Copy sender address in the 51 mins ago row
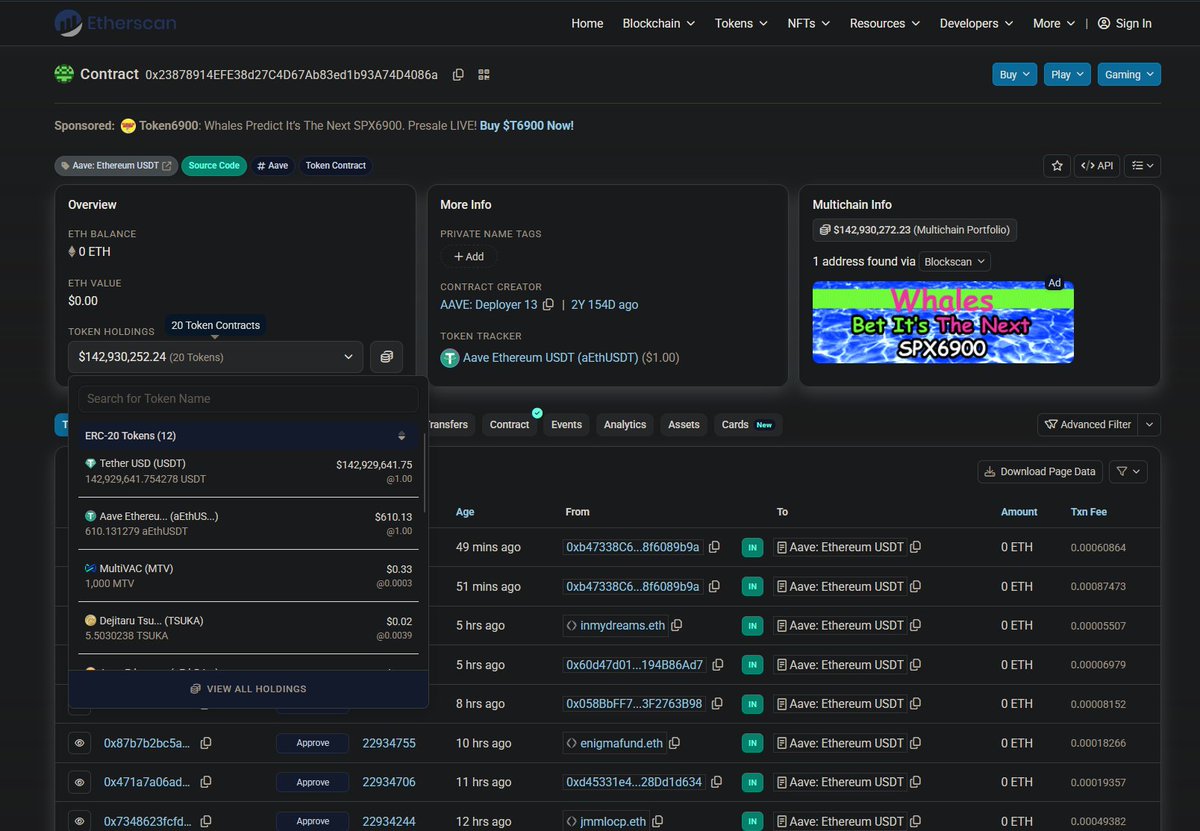The height and width of the screenshot is (831, 1200). [714, 587]
